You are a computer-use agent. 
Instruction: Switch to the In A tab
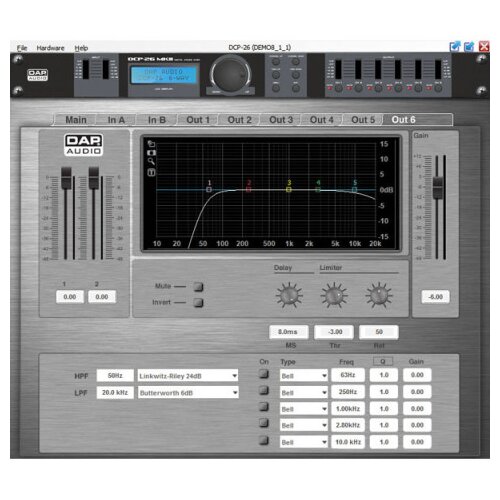(x=116, y=120)
